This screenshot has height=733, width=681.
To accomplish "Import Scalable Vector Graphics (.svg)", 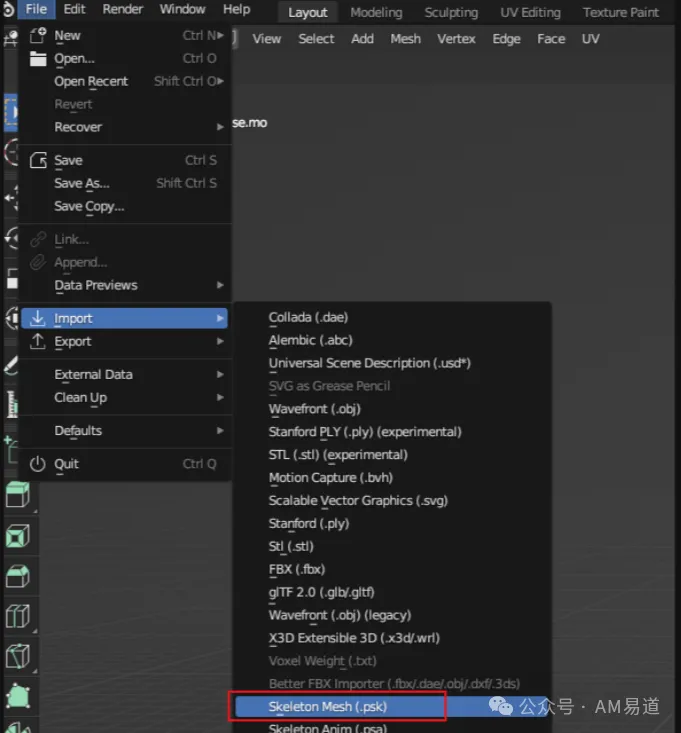I will point(358,501).
